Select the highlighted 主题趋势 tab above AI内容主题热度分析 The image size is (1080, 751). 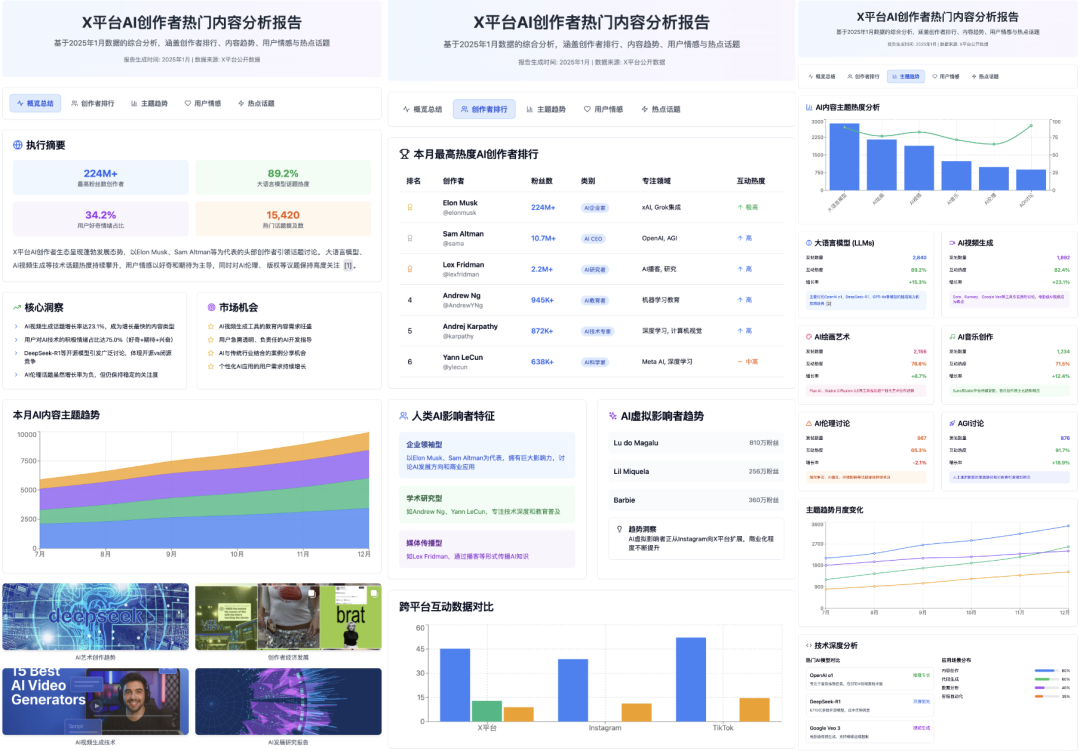[906, 76]
